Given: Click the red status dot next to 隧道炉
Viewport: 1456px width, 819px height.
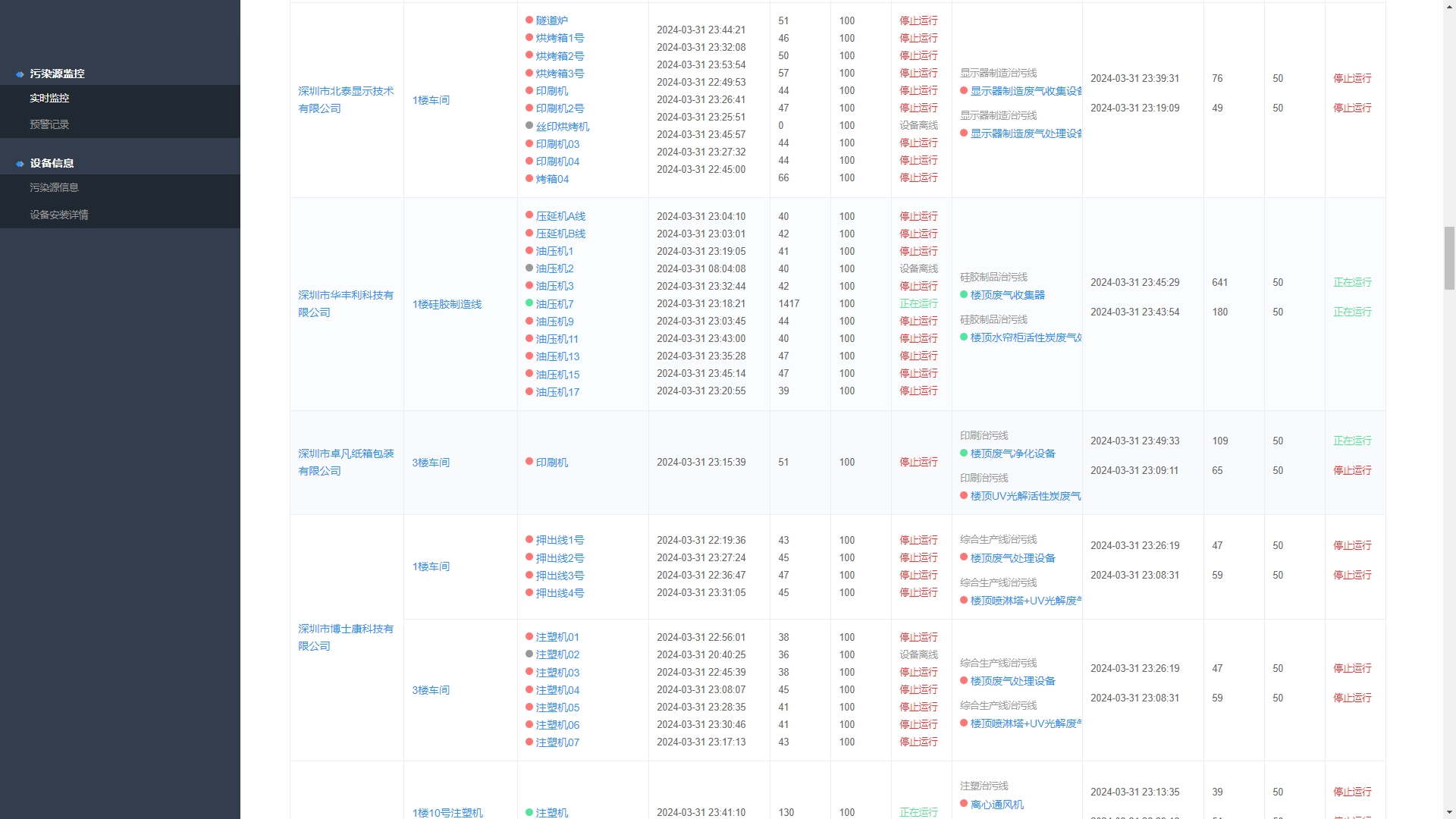Looking at the screenshot, I should (529, 20).
